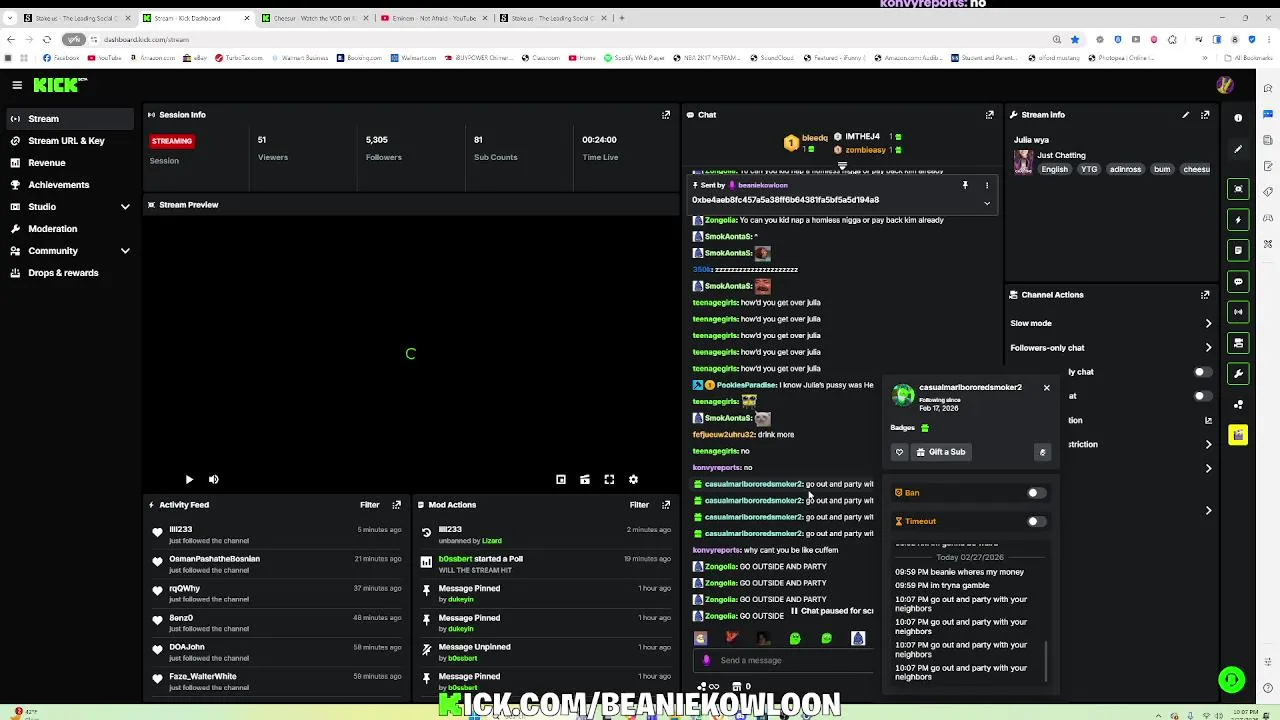Open Mod Actions Filter
The width and height of the screenshot is (1280, 720).
pos(639,505)
